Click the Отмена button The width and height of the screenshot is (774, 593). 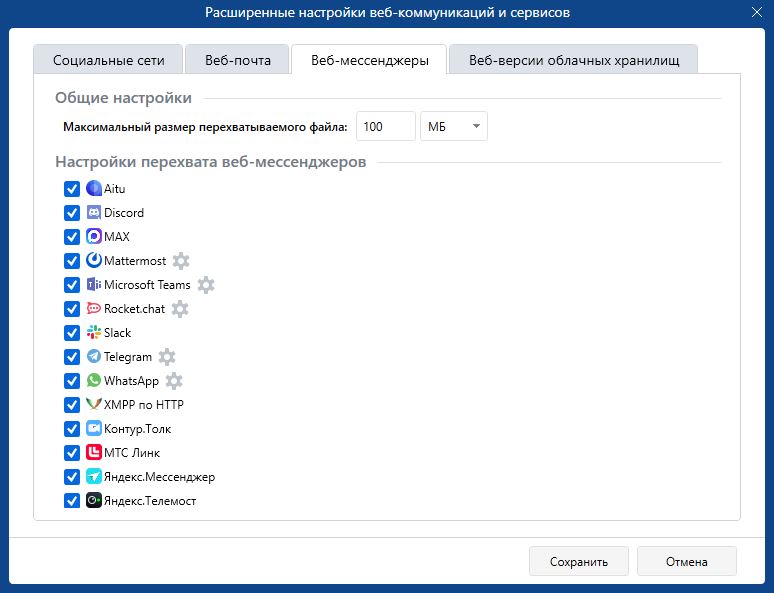pyautogui.click(x=687, y=561)
